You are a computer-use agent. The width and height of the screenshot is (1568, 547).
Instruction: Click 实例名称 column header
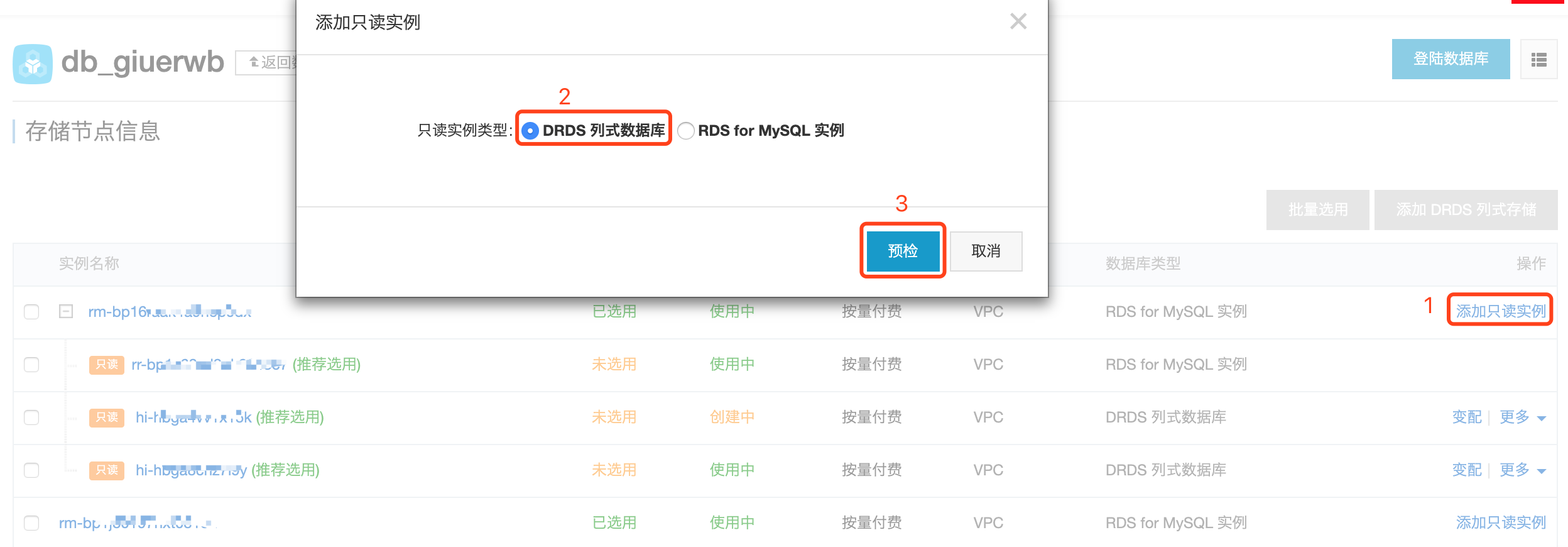point(89,263)
